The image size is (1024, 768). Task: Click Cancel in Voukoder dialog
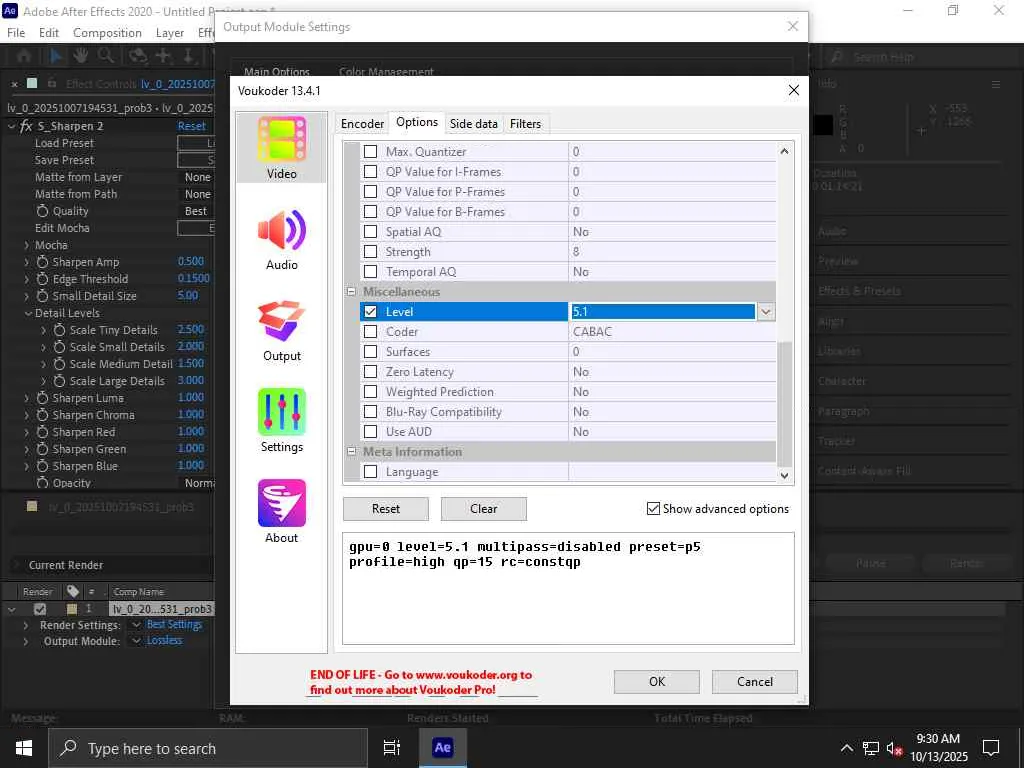(754, 682)
